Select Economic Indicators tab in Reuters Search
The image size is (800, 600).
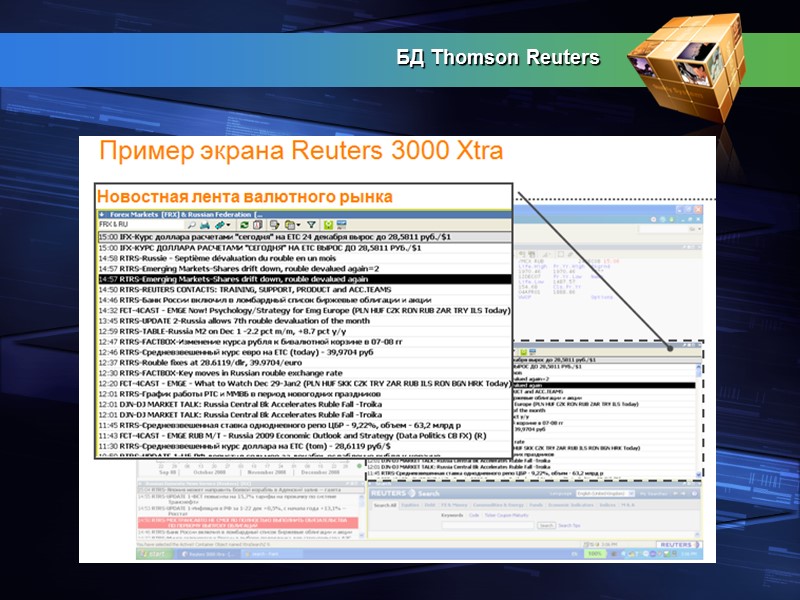point(570,505)
